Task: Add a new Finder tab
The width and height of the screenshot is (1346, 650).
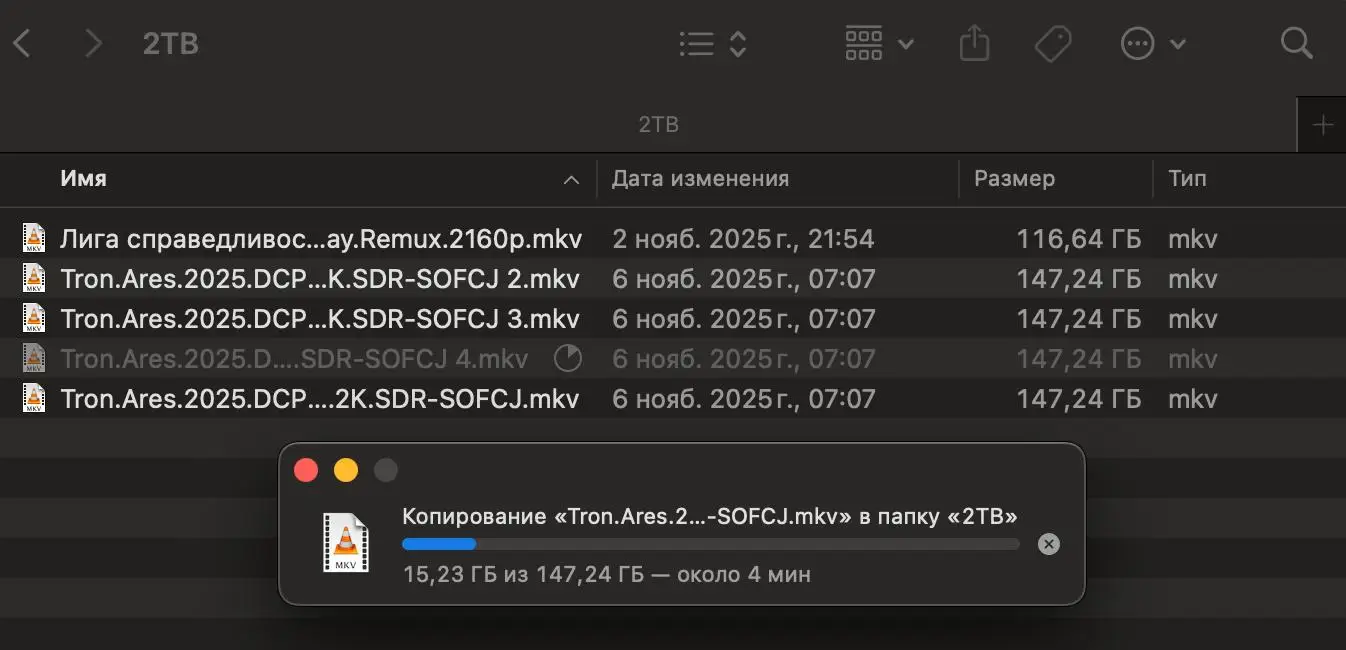Action: pyautogui.click(x=1322, y=126)
